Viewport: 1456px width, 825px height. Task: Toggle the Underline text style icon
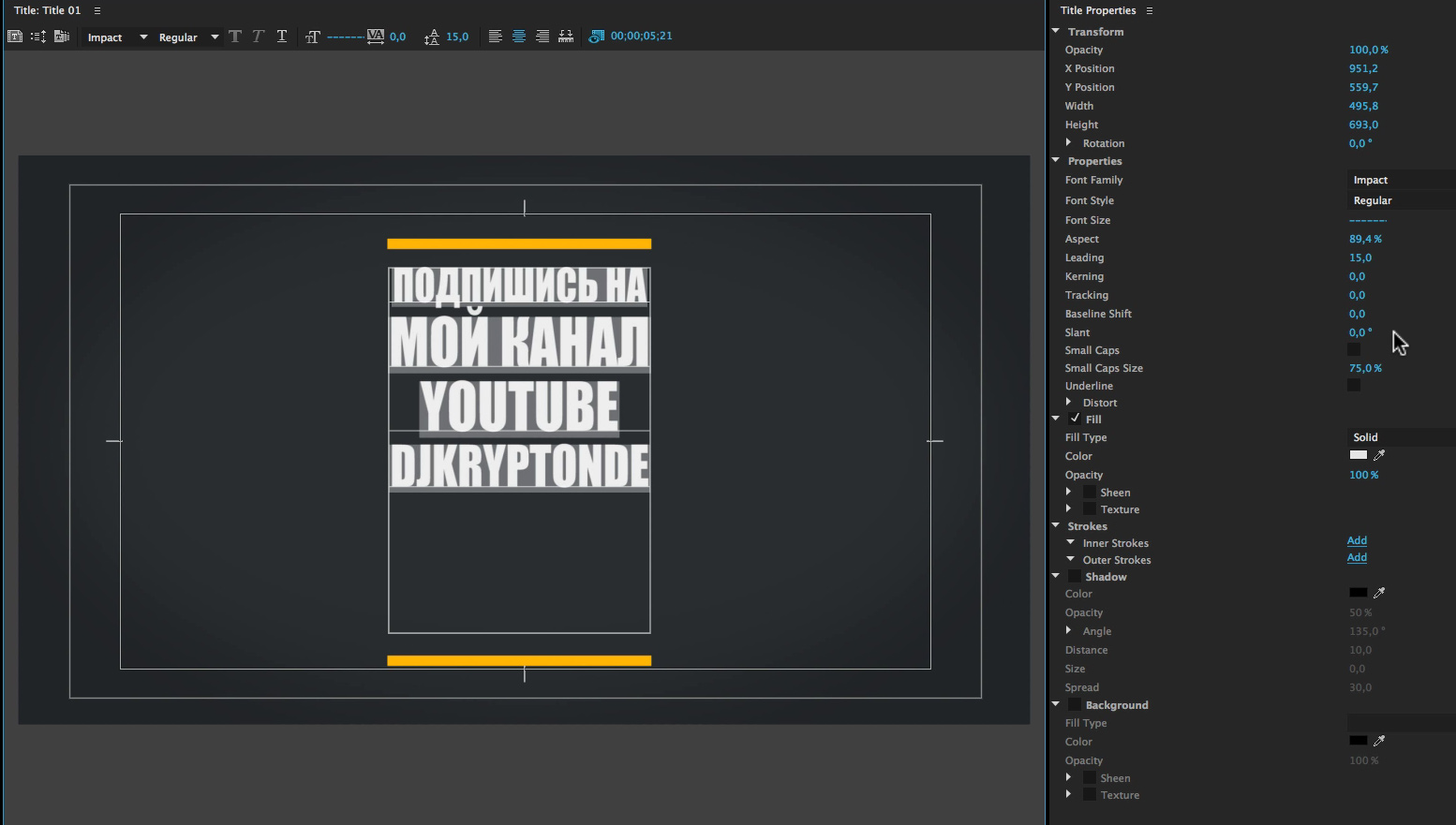tap(282, 37)
